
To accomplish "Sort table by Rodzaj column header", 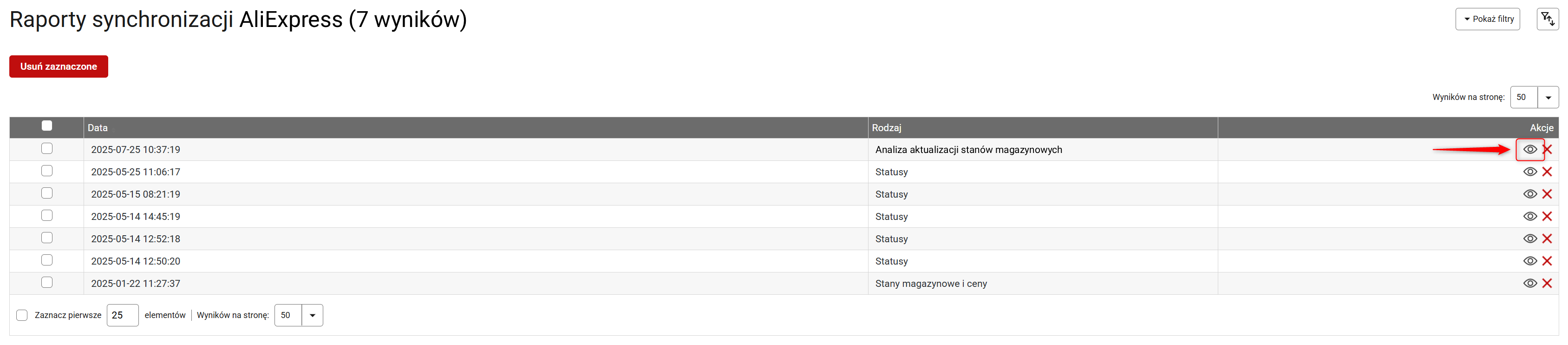I will click(886, 128).
